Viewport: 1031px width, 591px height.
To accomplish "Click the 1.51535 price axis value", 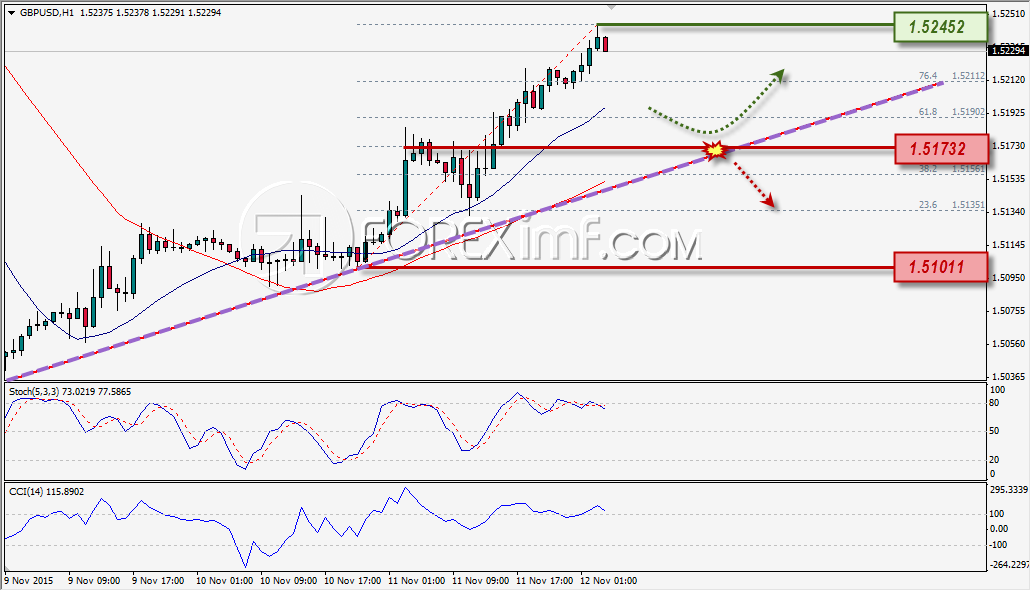I will pos(1008,179).
